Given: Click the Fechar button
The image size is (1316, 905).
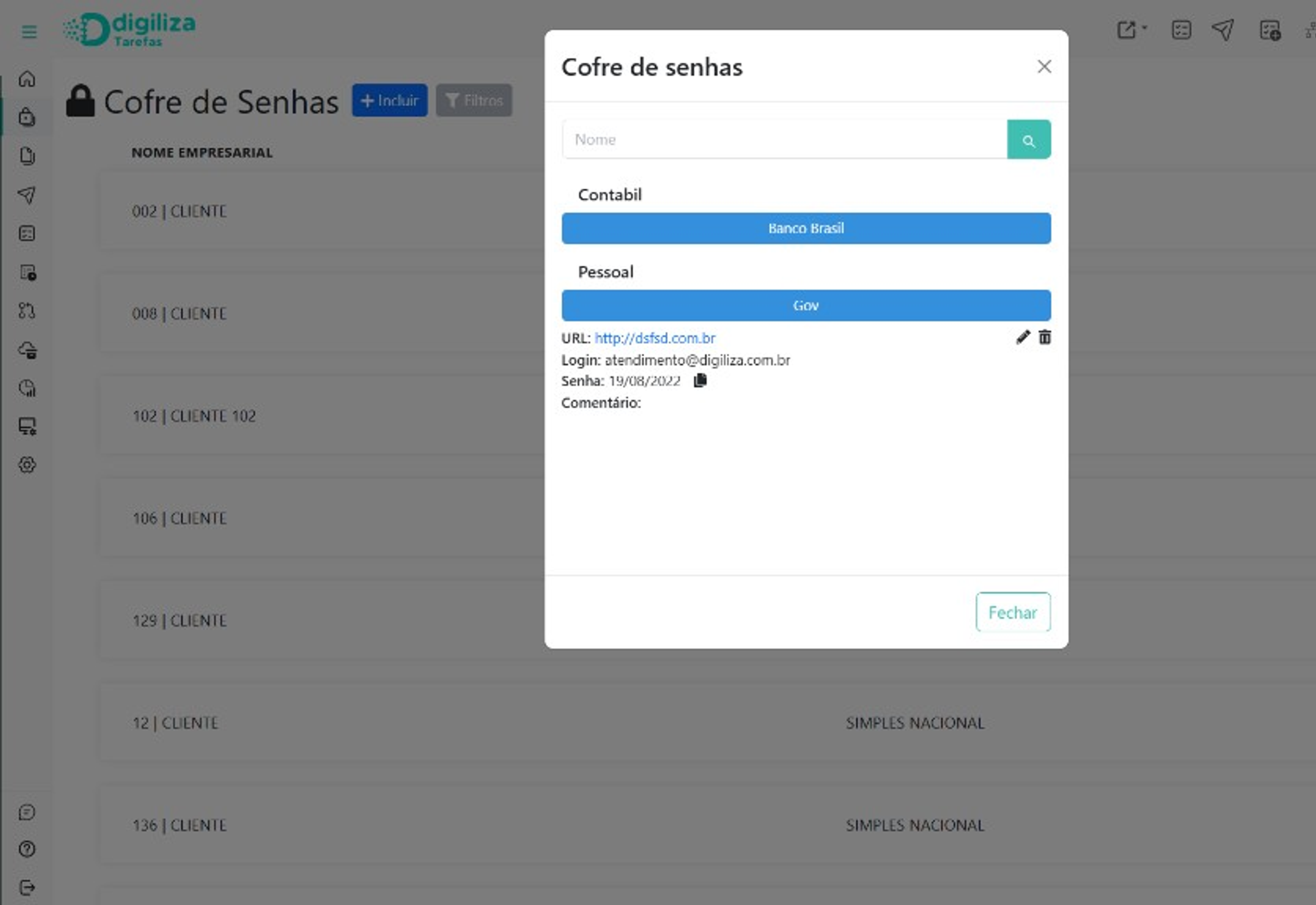Looking at the screenshot, I should coord(1013,612).
